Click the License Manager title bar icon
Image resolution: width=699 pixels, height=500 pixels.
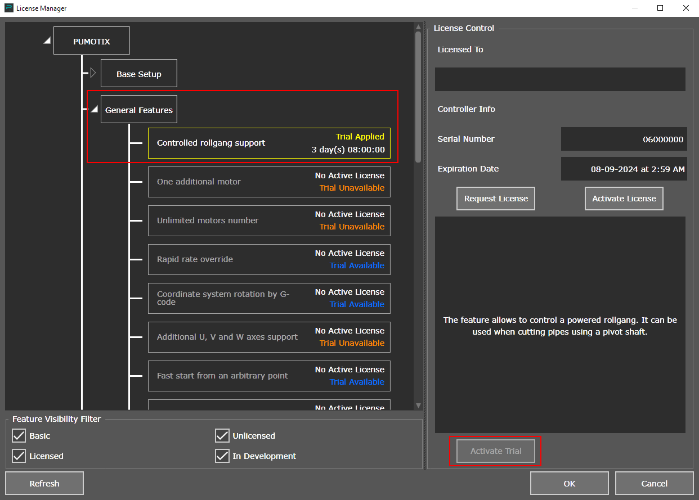(8, 7)
